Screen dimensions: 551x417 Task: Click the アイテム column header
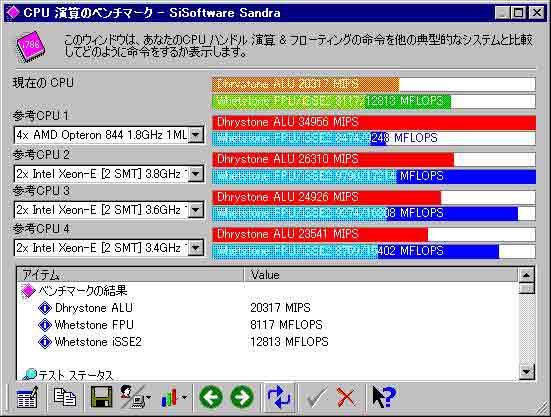(x=130, y=275)
